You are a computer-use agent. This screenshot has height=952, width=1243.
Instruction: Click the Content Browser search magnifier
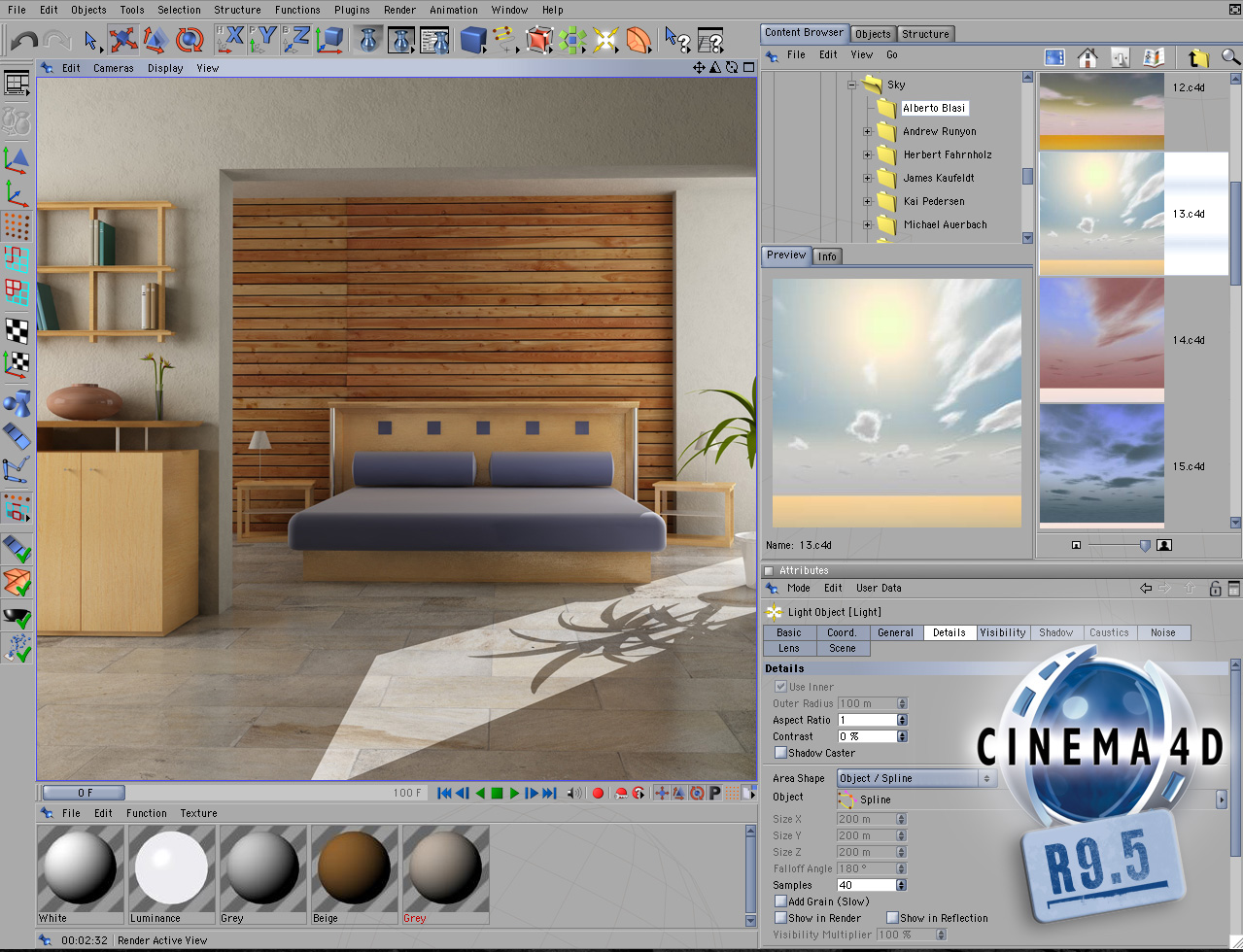click(x=1230, y=57)
